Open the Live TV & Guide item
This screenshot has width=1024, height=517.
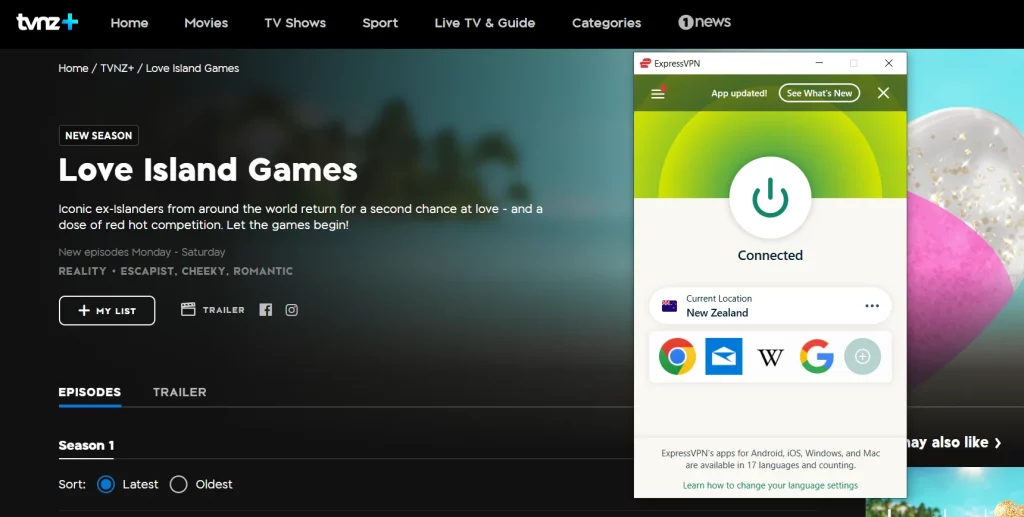[x=485, y=23]
